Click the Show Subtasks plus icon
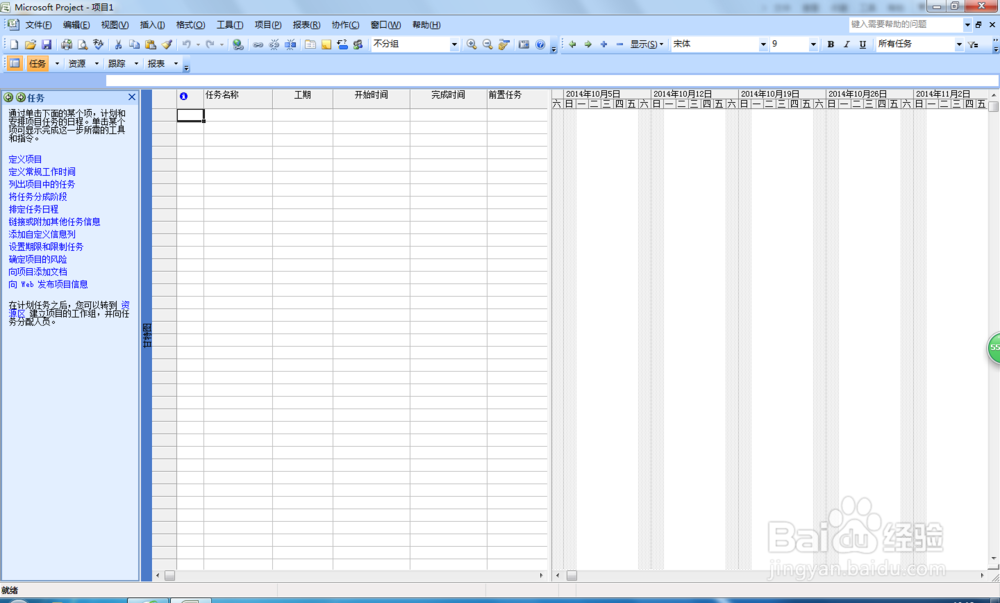 [x=604, y=45]
